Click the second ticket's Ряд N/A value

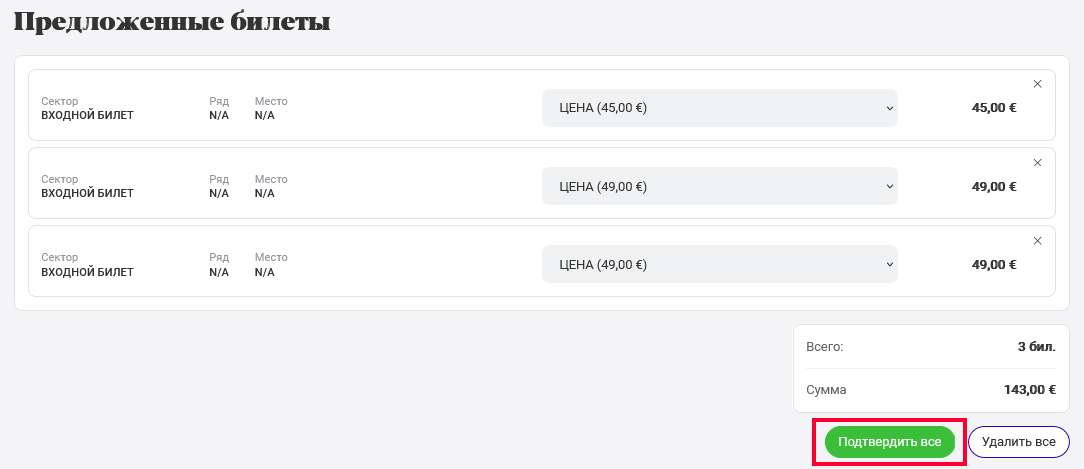click(219, 194)
